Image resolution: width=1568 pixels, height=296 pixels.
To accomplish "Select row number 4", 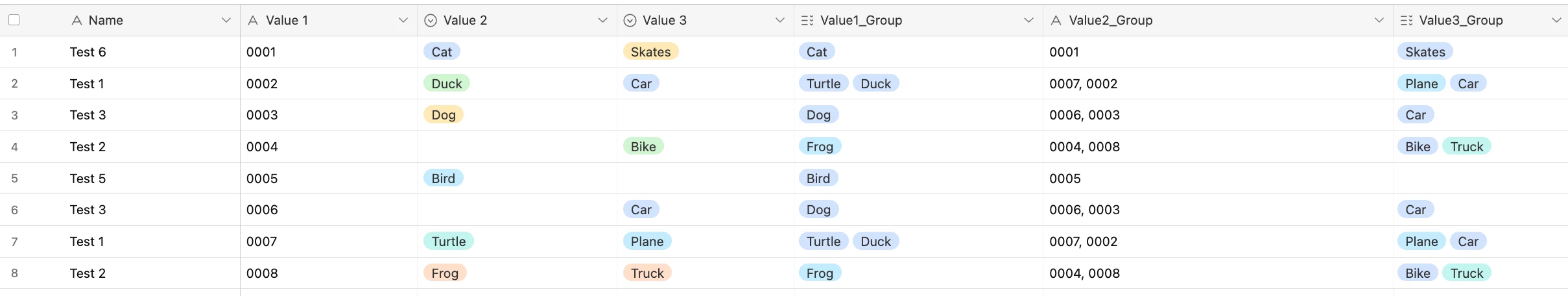I will coord(14,147).
